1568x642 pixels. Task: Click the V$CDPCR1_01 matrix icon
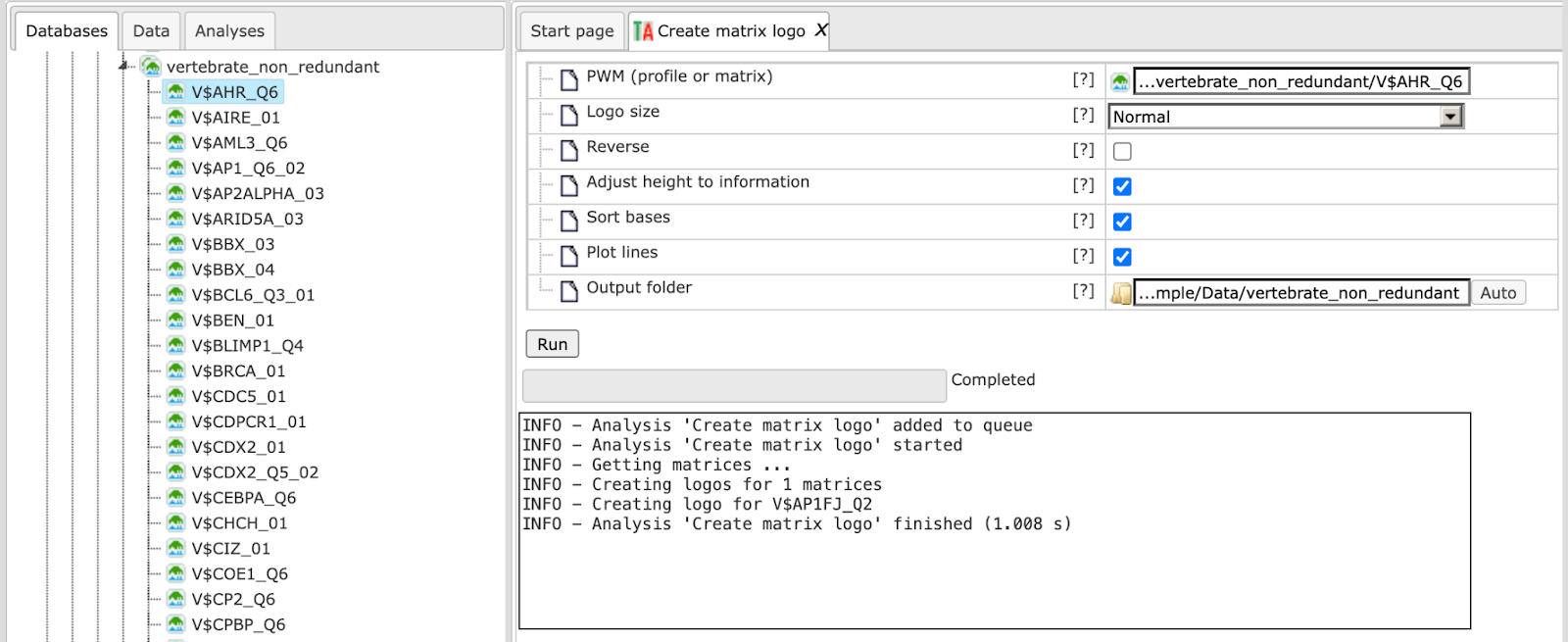(x=176, y=421)
